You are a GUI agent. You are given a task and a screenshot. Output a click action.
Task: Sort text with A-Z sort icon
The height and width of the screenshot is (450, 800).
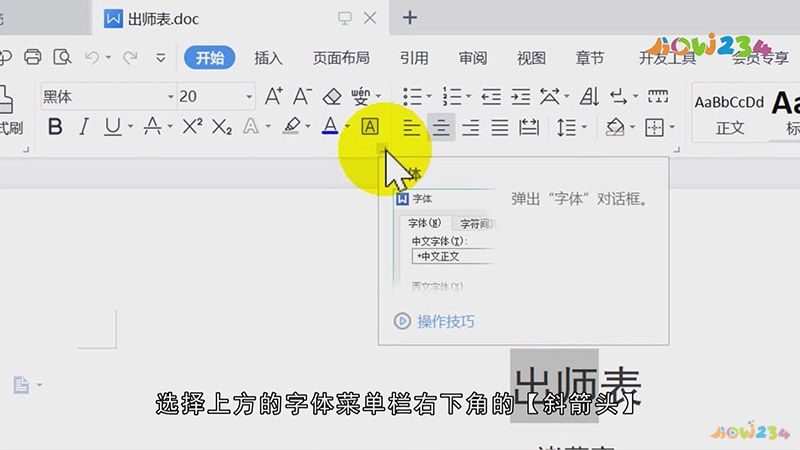pyautogui.click(x=589, y=96)
